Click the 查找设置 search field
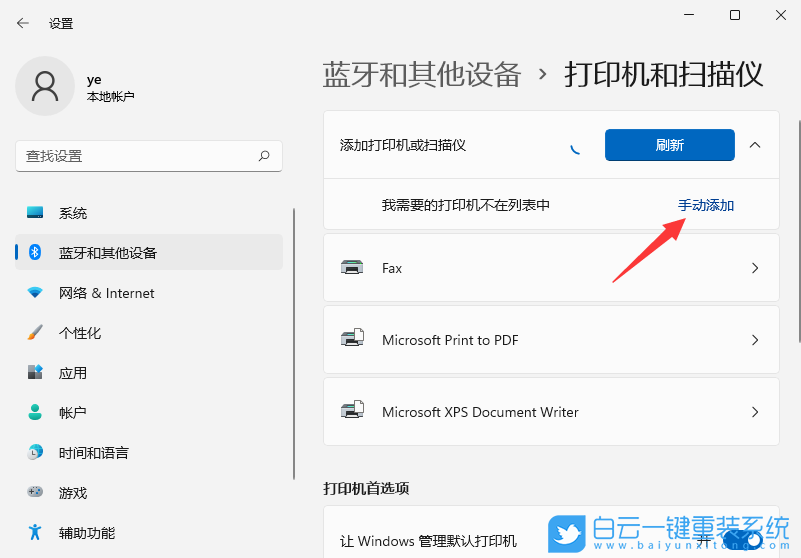This screenshot has height=558, width=801. [x=149, y=156]
